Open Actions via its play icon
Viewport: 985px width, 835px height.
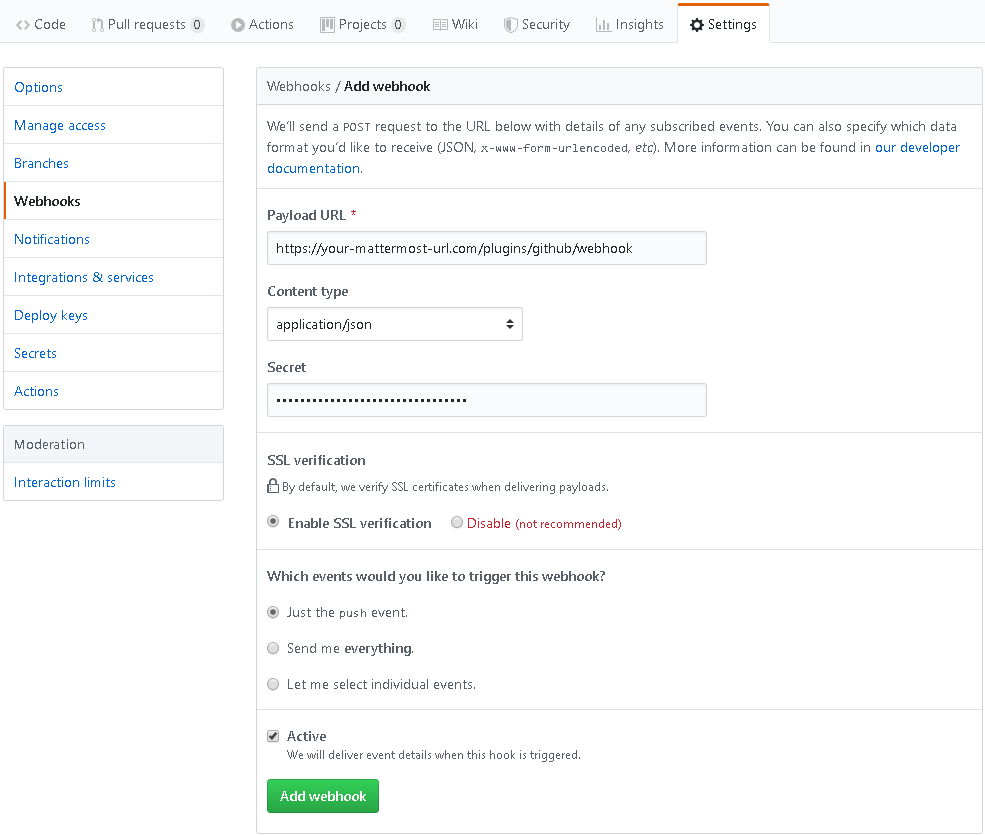(238, 24)
